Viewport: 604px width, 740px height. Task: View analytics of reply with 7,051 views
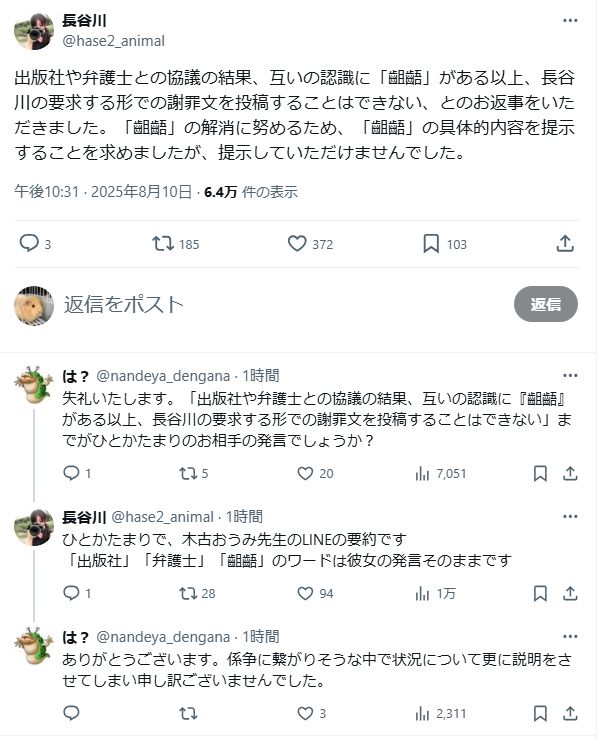422,473
